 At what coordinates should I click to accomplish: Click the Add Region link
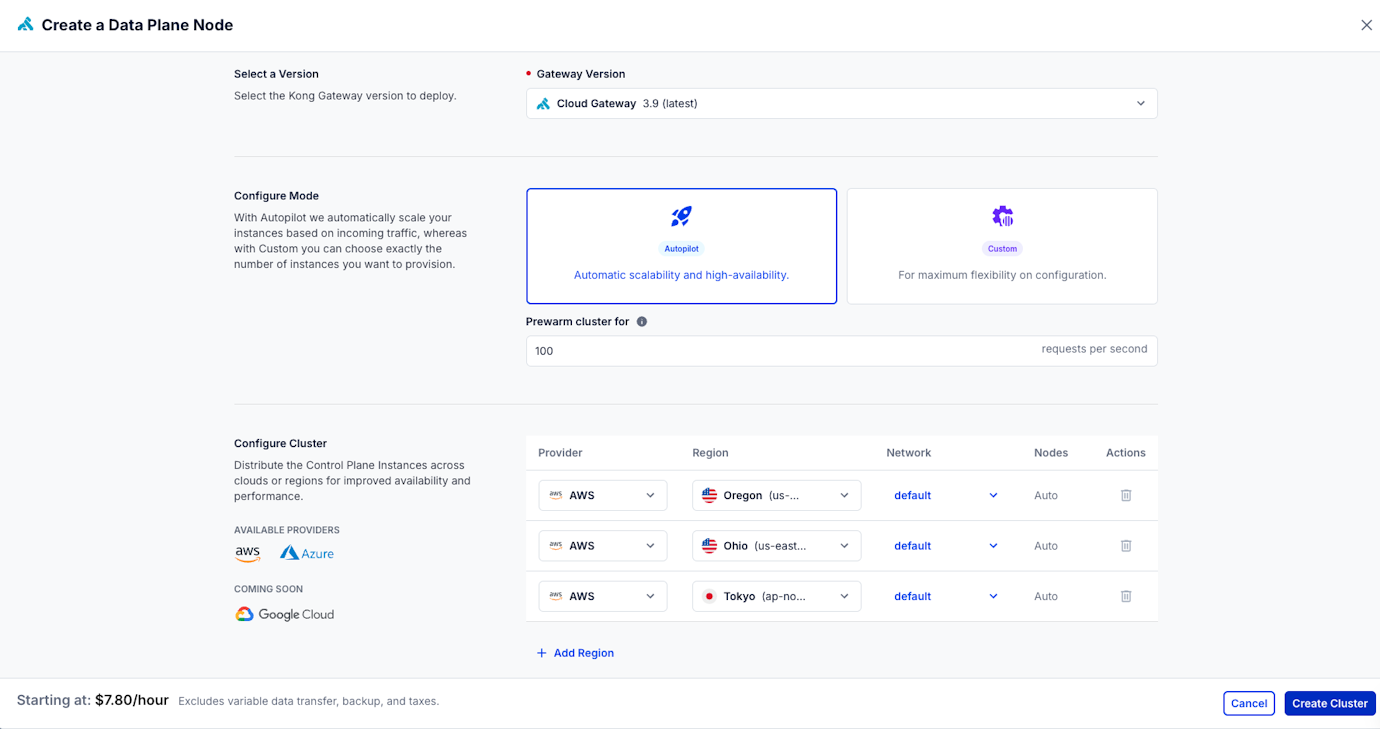pyautogui.click(x=575, y=652)
